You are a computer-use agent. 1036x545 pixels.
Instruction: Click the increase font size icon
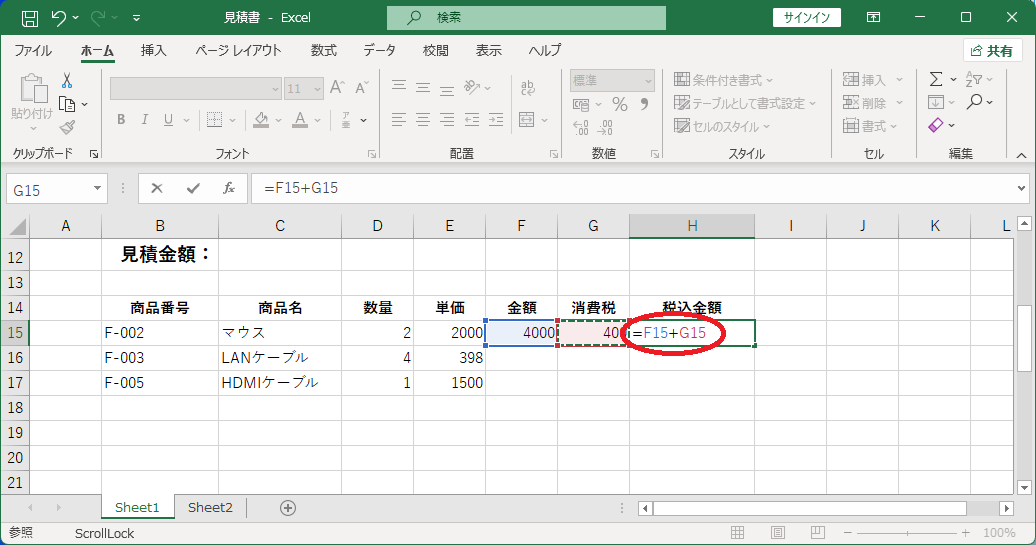tap(338, 88)
